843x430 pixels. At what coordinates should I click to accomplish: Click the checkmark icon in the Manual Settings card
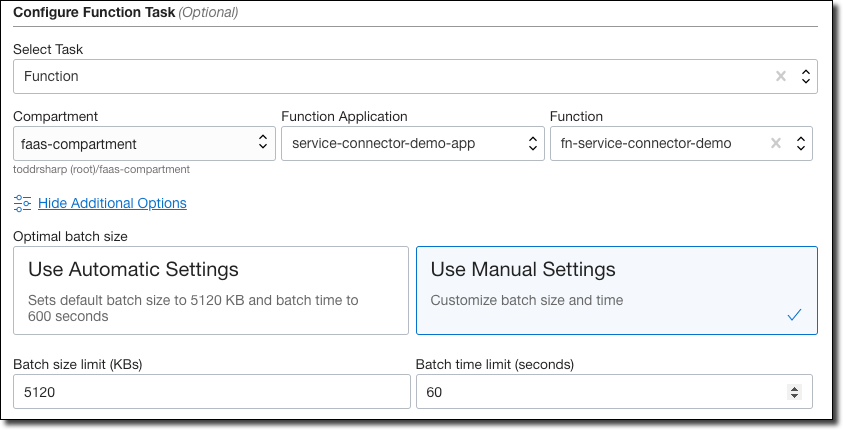point(794,315)
